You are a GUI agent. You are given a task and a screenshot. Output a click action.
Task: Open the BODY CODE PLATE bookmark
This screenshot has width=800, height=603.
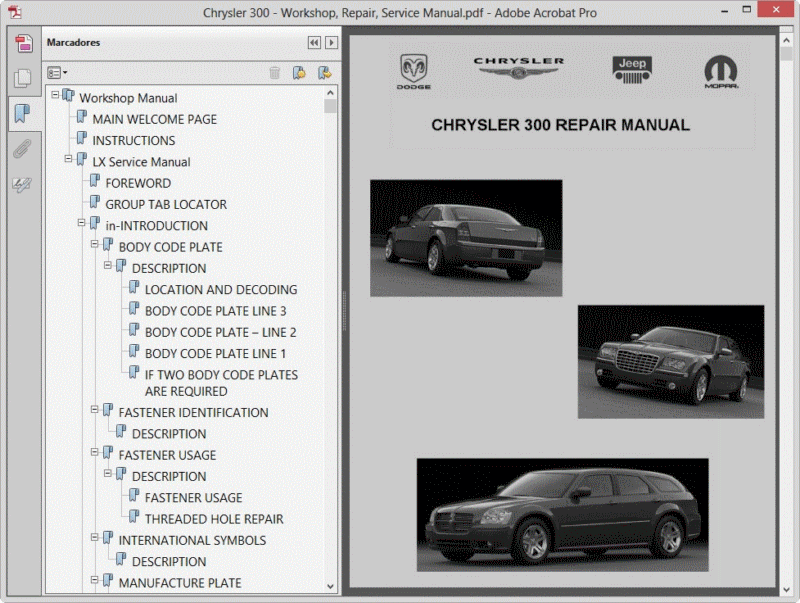[x=170, y=247]
